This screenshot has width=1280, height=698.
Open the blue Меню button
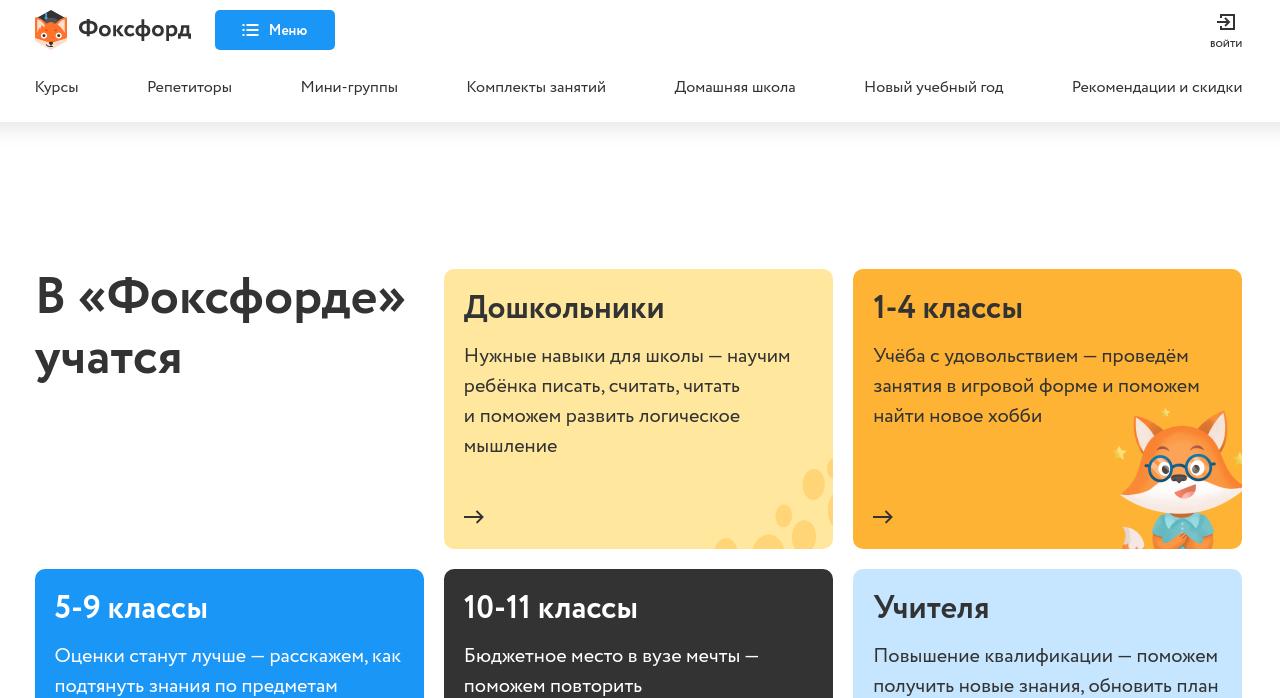tap(275, 30)
